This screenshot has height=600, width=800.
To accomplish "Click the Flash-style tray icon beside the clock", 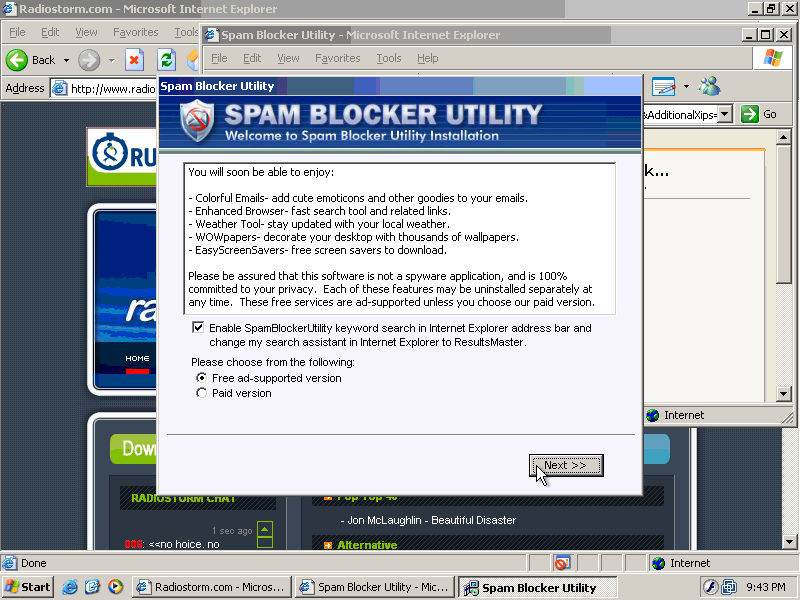I will pos(710,587).
